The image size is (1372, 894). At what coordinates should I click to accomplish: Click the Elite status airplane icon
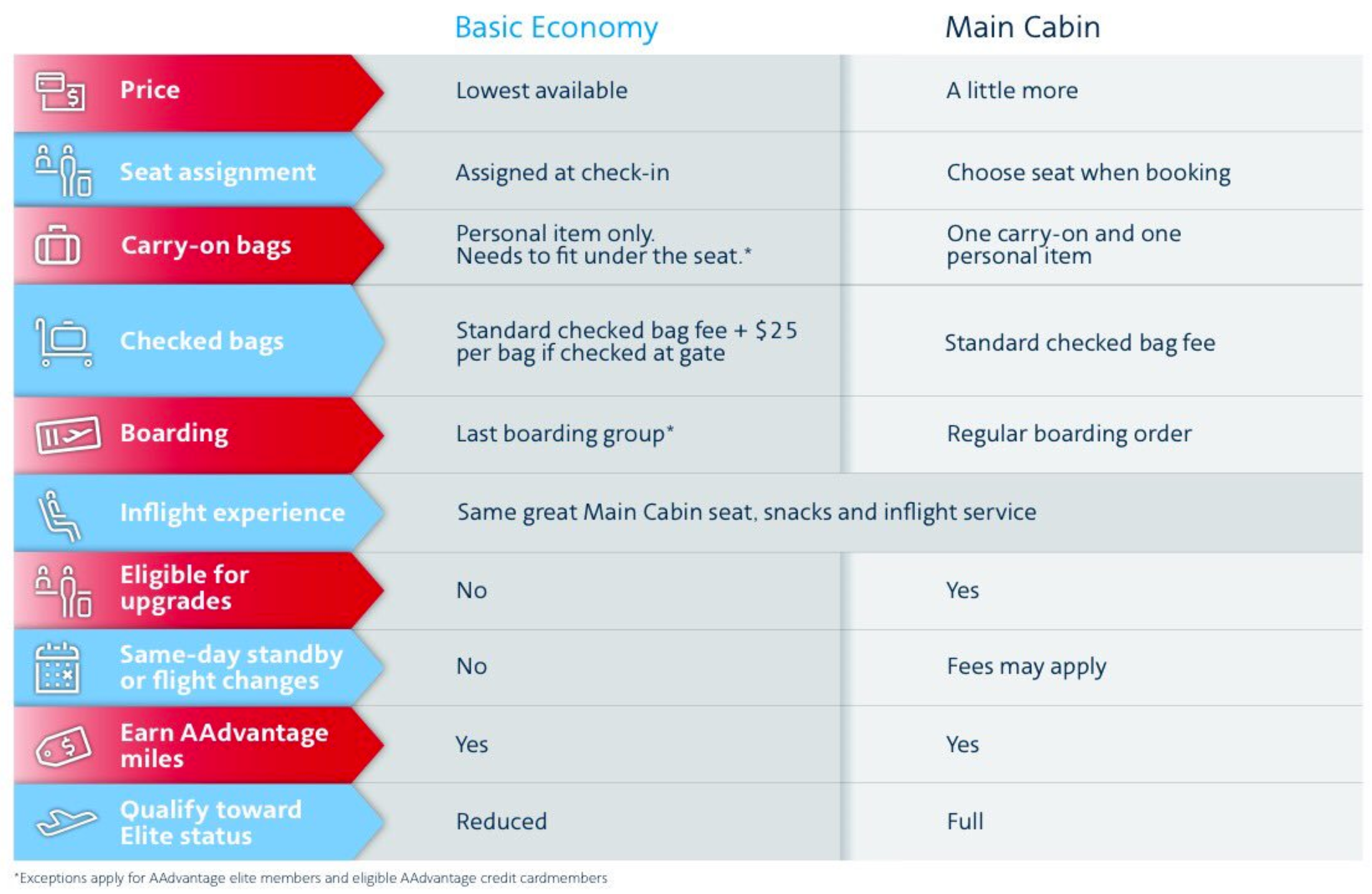(x=66, y=822)
